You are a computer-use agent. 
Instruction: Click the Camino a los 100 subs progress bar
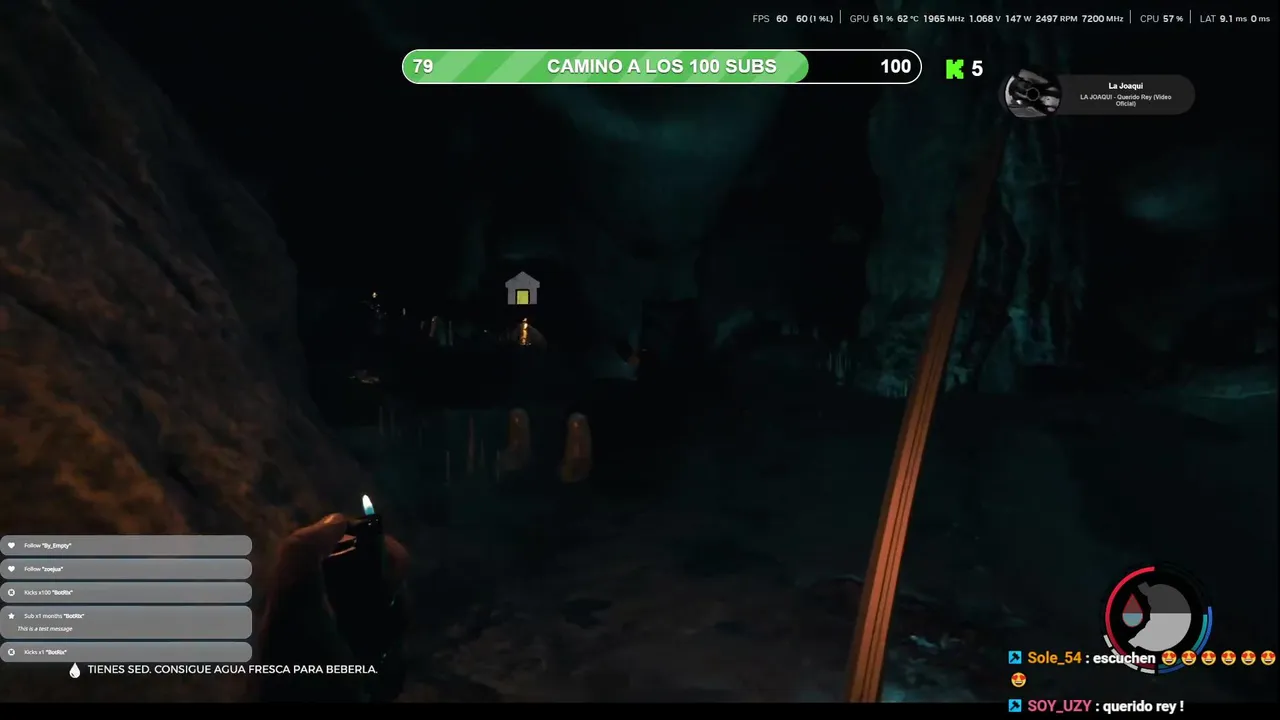661,67
